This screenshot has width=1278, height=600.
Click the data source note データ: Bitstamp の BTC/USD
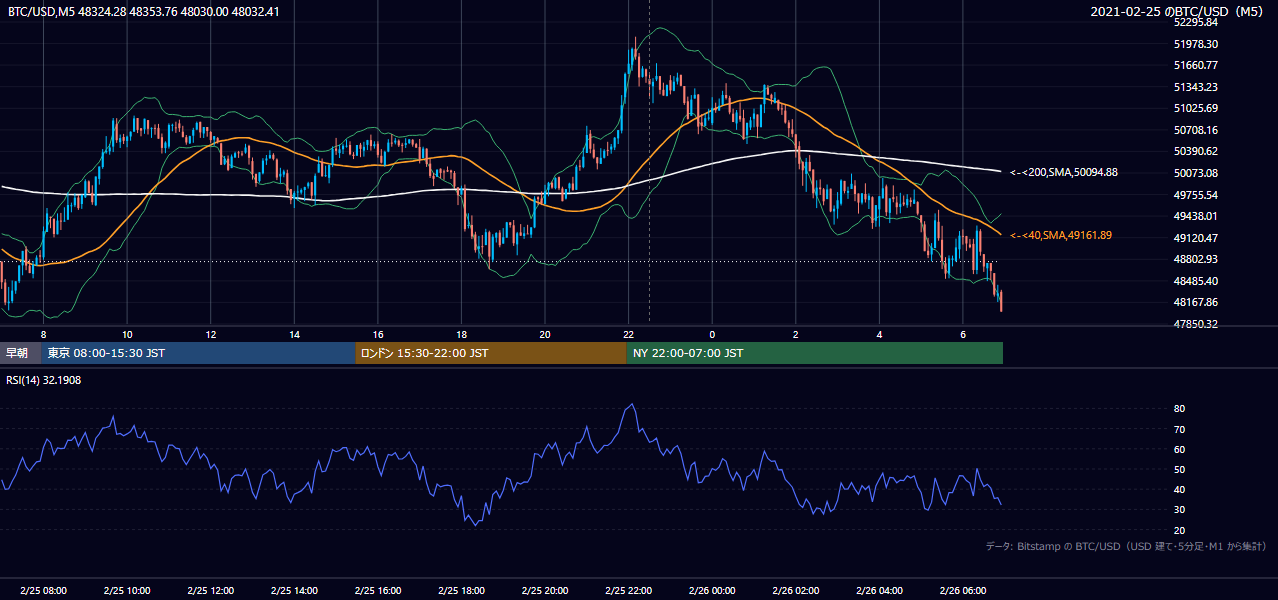coord(1126,547)
